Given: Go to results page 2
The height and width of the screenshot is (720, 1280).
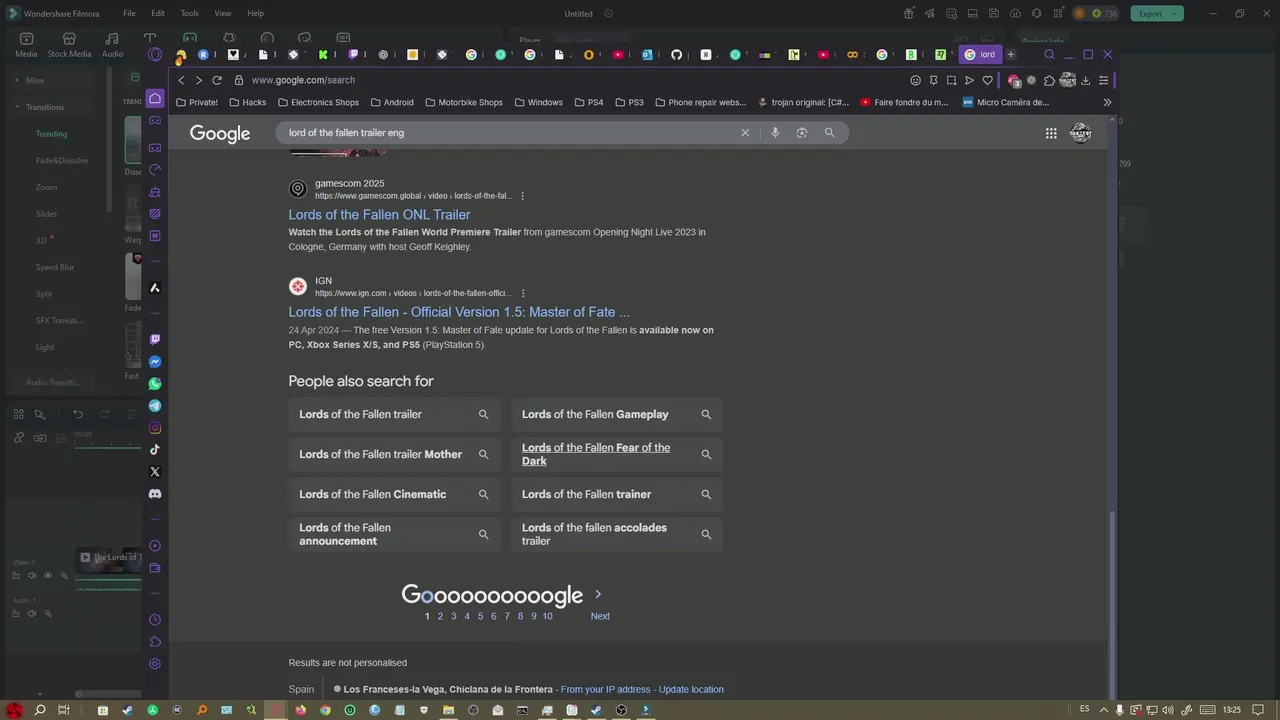Looking at the screenshot, I should (x=440, y=616).
